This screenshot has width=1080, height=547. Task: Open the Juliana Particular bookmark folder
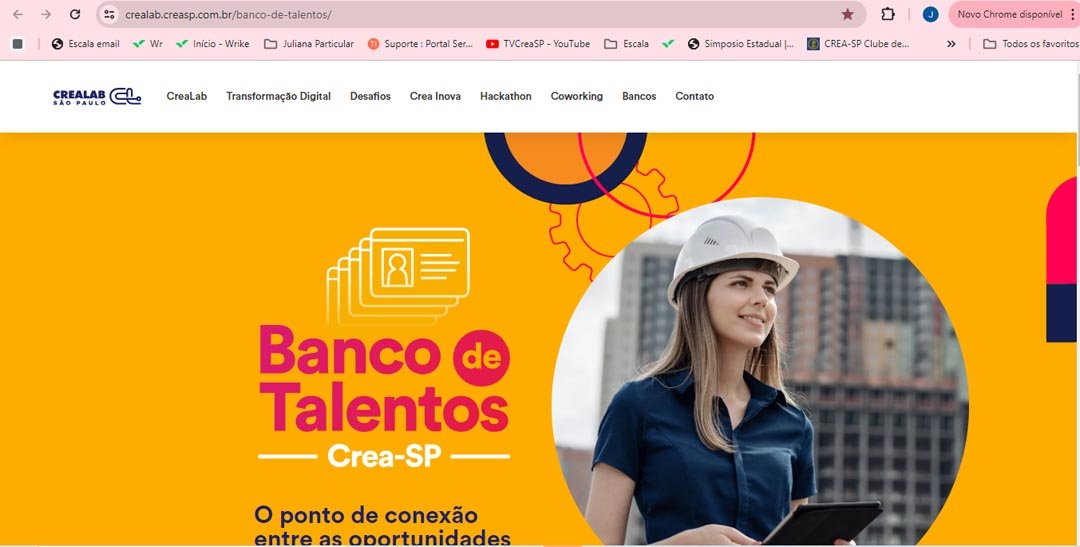tap(309, 43)
